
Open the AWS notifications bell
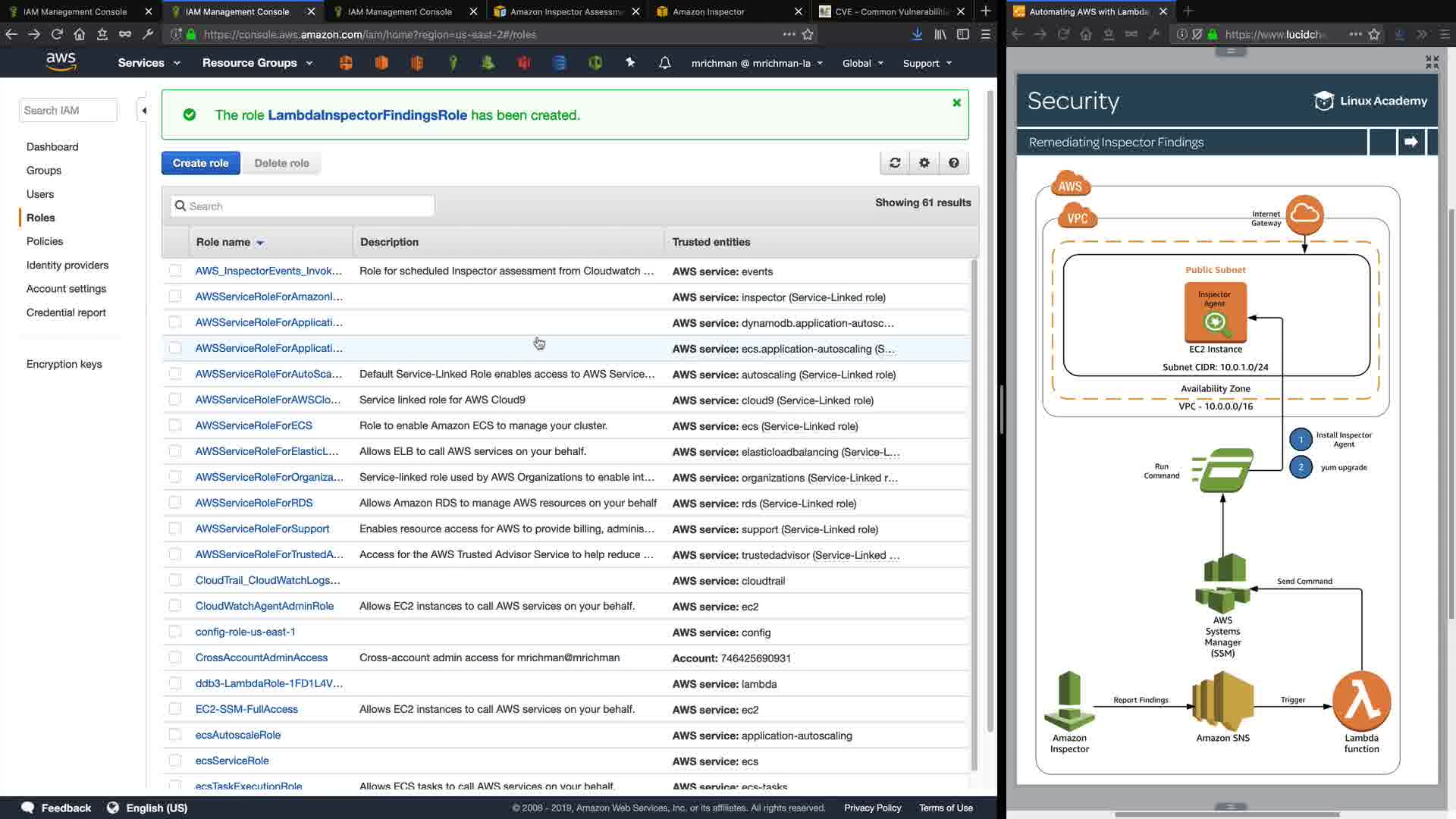pyautogui.click(x=664, y=63)
